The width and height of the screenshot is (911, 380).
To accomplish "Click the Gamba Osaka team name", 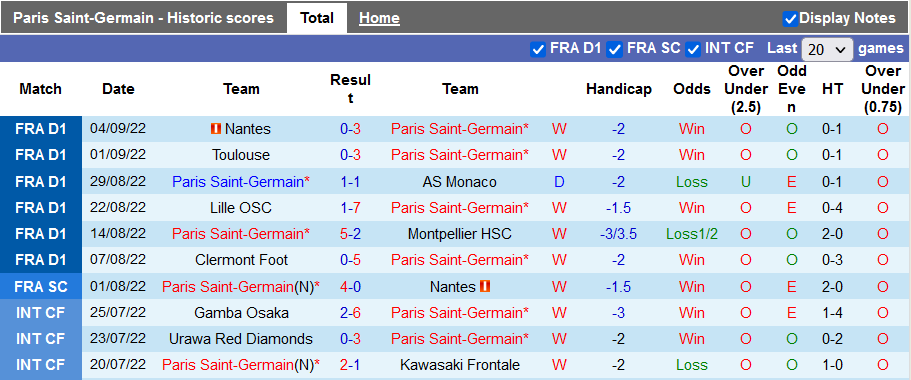I will tap(241, 313).
